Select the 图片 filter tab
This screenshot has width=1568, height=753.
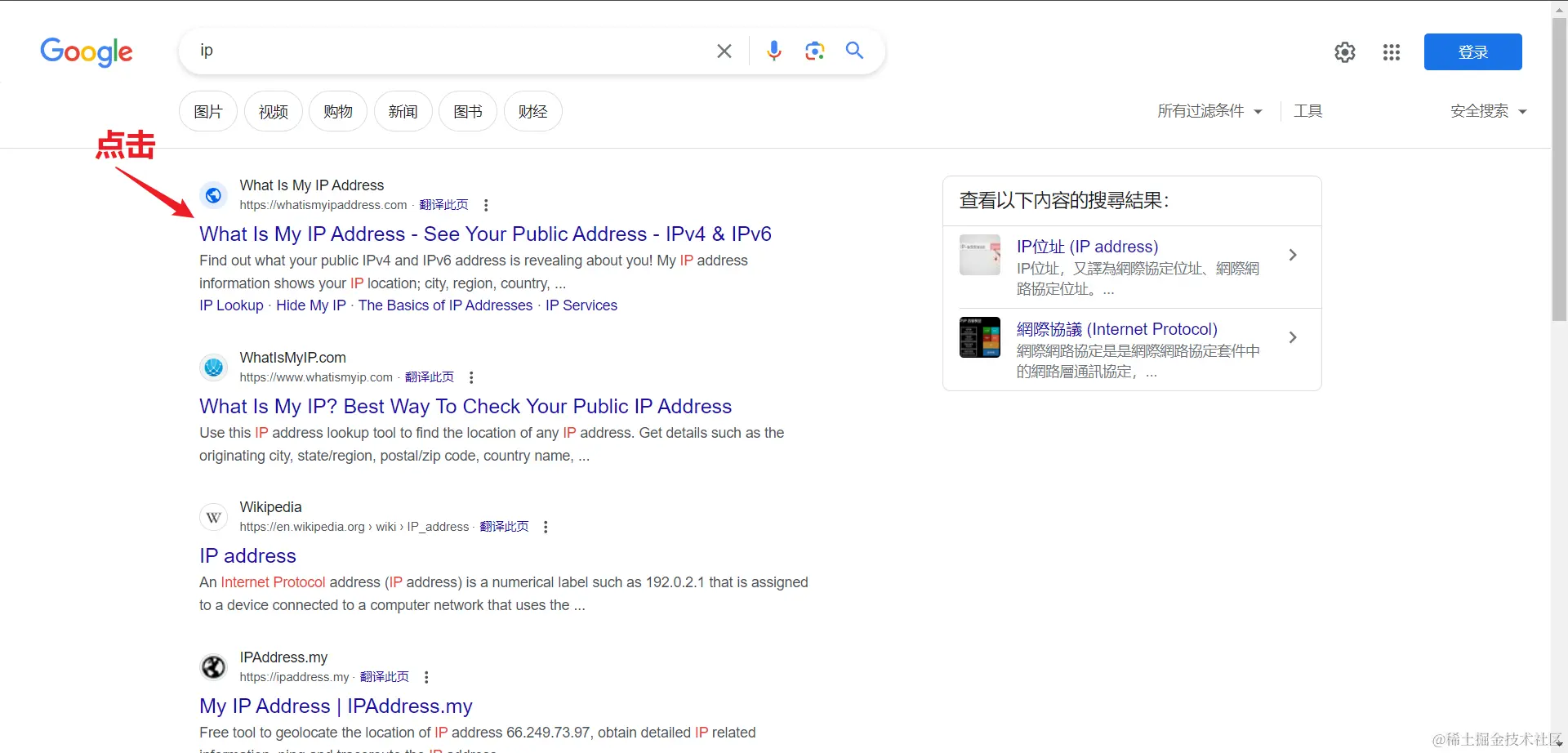click(x=208, y=111)
